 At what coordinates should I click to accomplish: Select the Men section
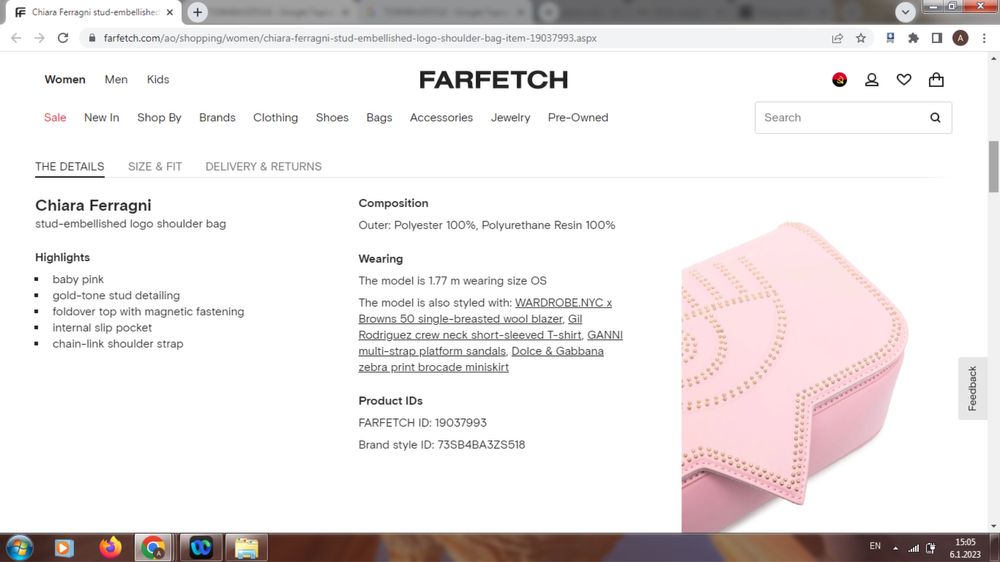point(116,80)
